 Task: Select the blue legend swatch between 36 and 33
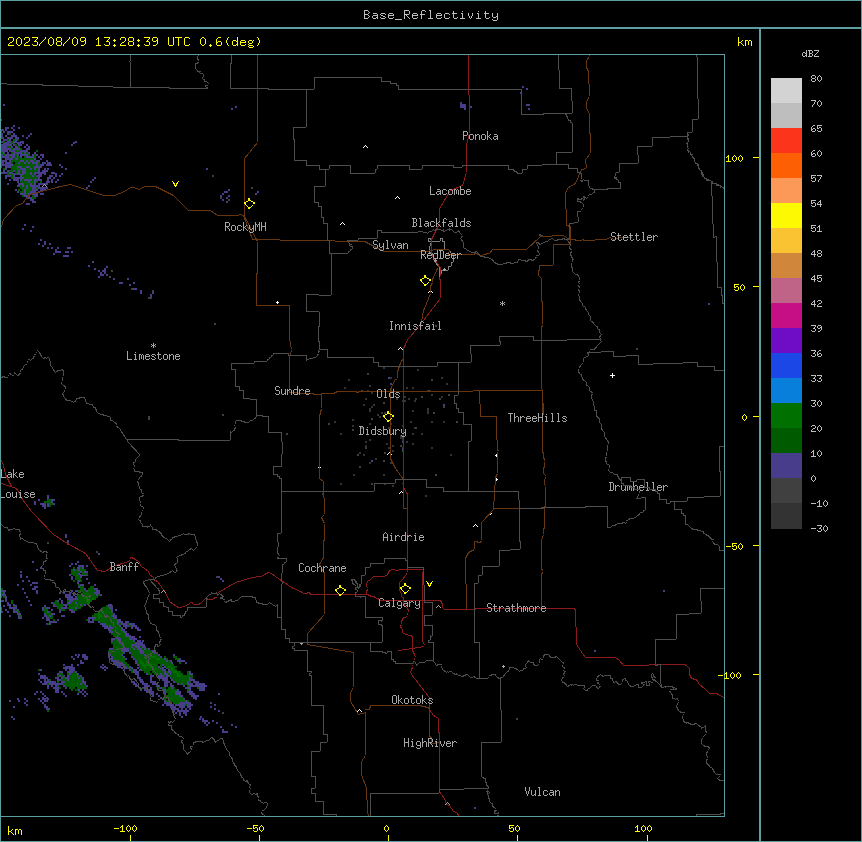786,365
